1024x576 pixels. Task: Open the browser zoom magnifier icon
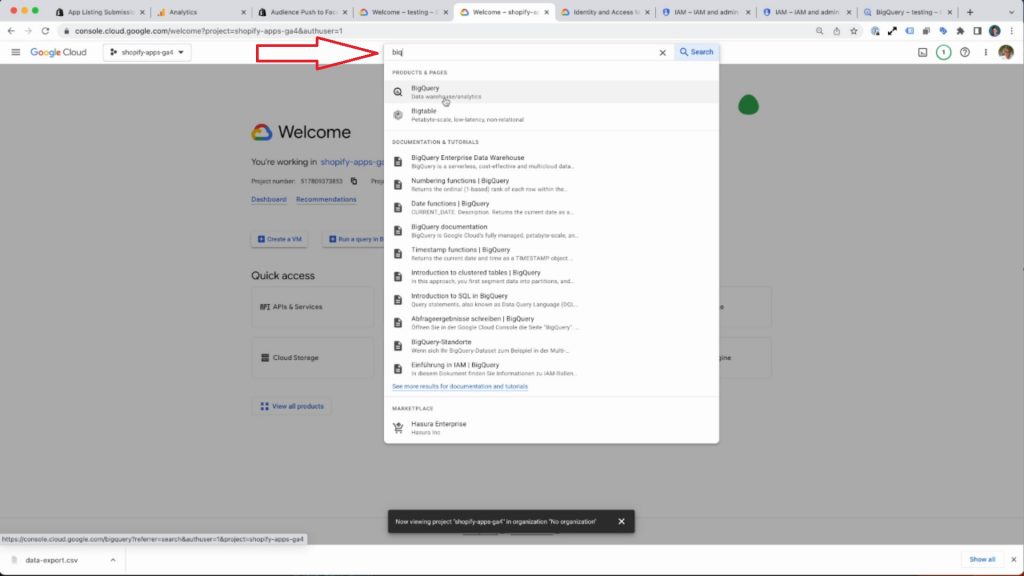820,31
